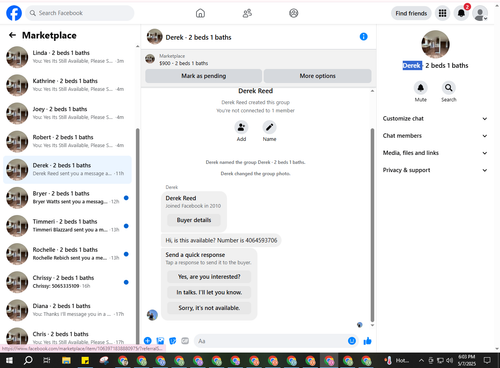The width and height of the screenshot is (500, 368).
Task: Open the account profile menu
Action: [x=480, y=14]
